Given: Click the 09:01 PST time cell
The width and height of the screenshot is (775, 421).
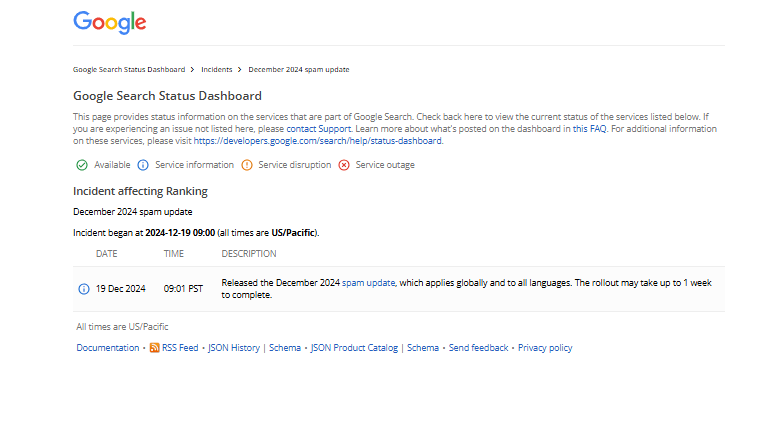Looking at the screenshot, I should pos(183,289).
